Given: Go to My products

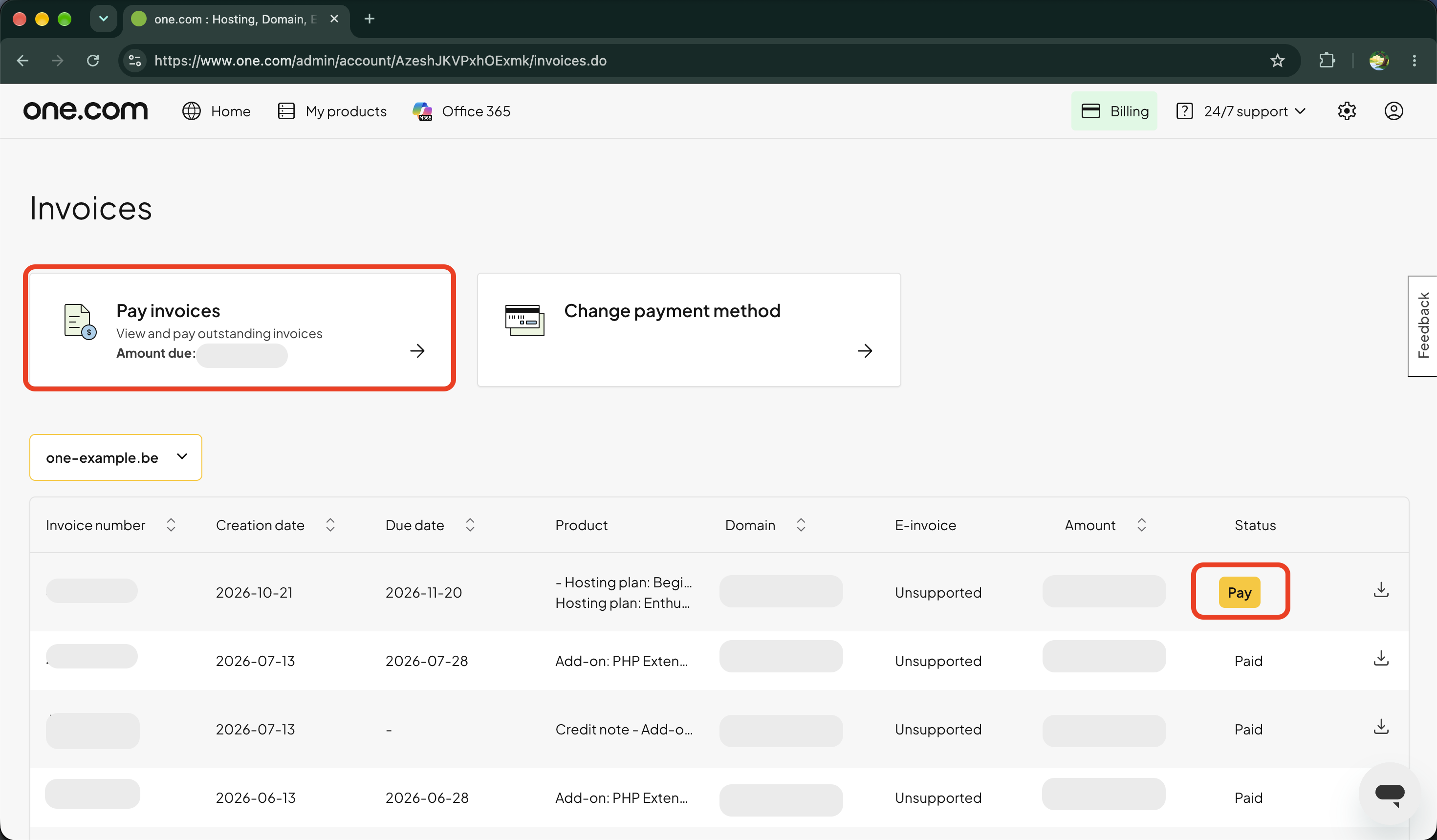Looking at the screenshot, I should [332, 111].
